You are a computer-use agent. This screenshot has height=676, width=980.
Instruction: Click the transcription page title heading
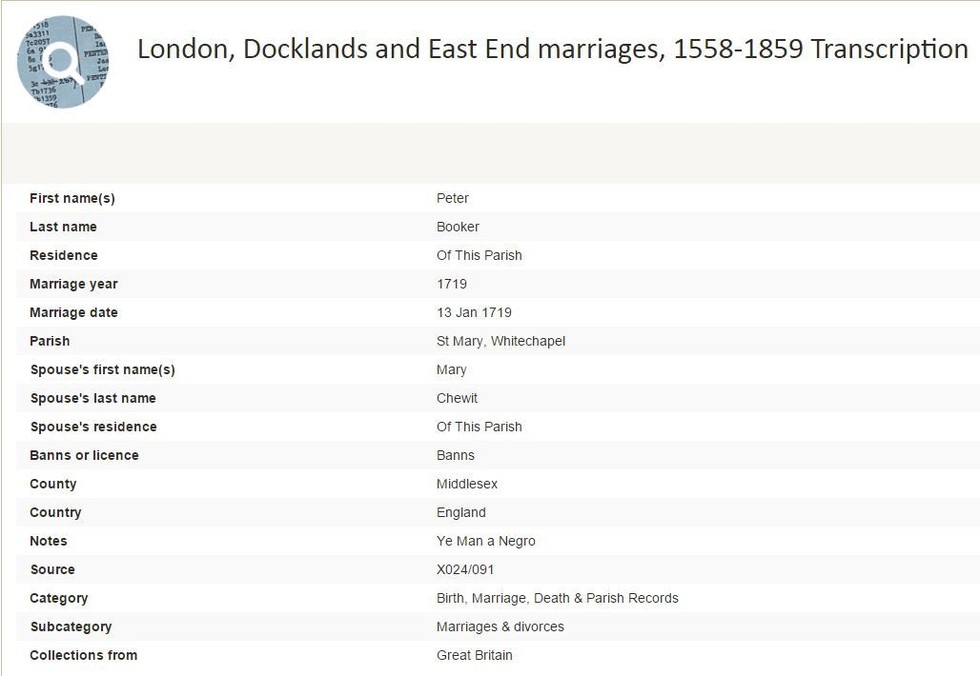[x=552, y=49]
